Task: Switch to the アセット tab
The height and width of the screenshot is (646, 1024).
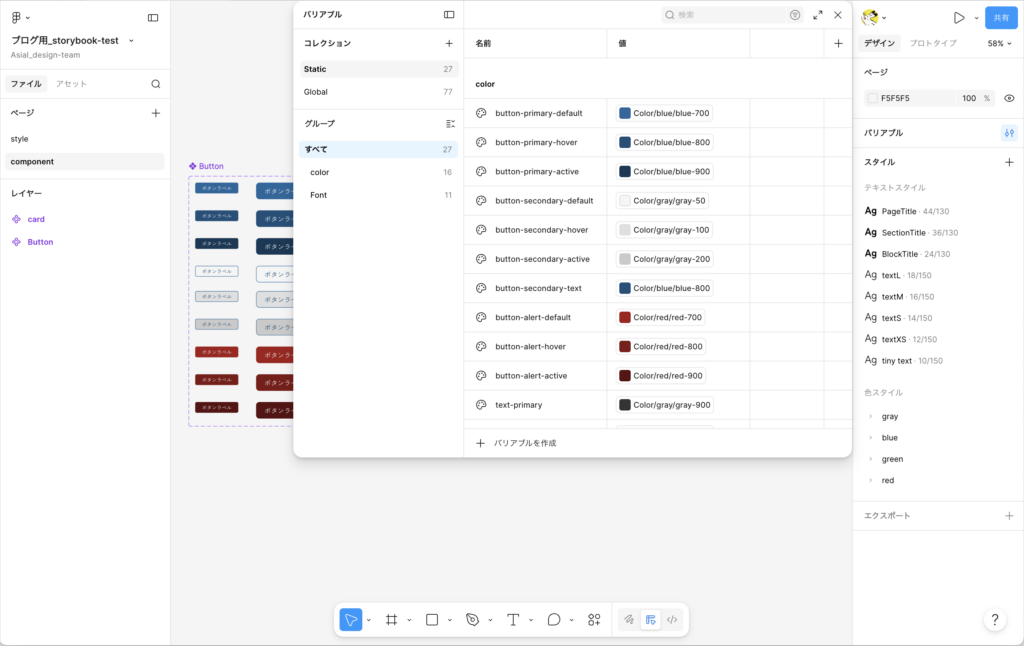Action: pyautogui.click(x=71, y=84)
